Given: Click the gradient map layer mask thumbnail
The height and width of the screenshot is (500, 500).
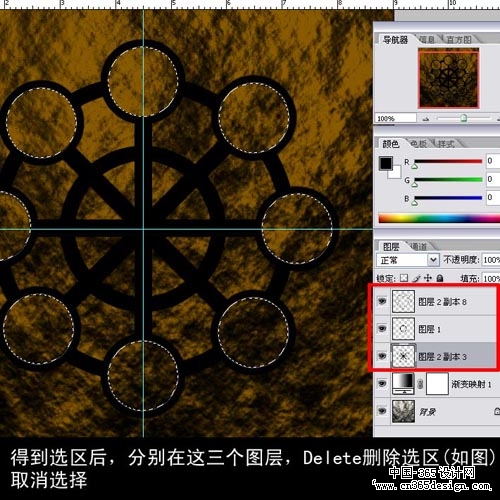Looking at the screenshot, I should pos(437,384).
